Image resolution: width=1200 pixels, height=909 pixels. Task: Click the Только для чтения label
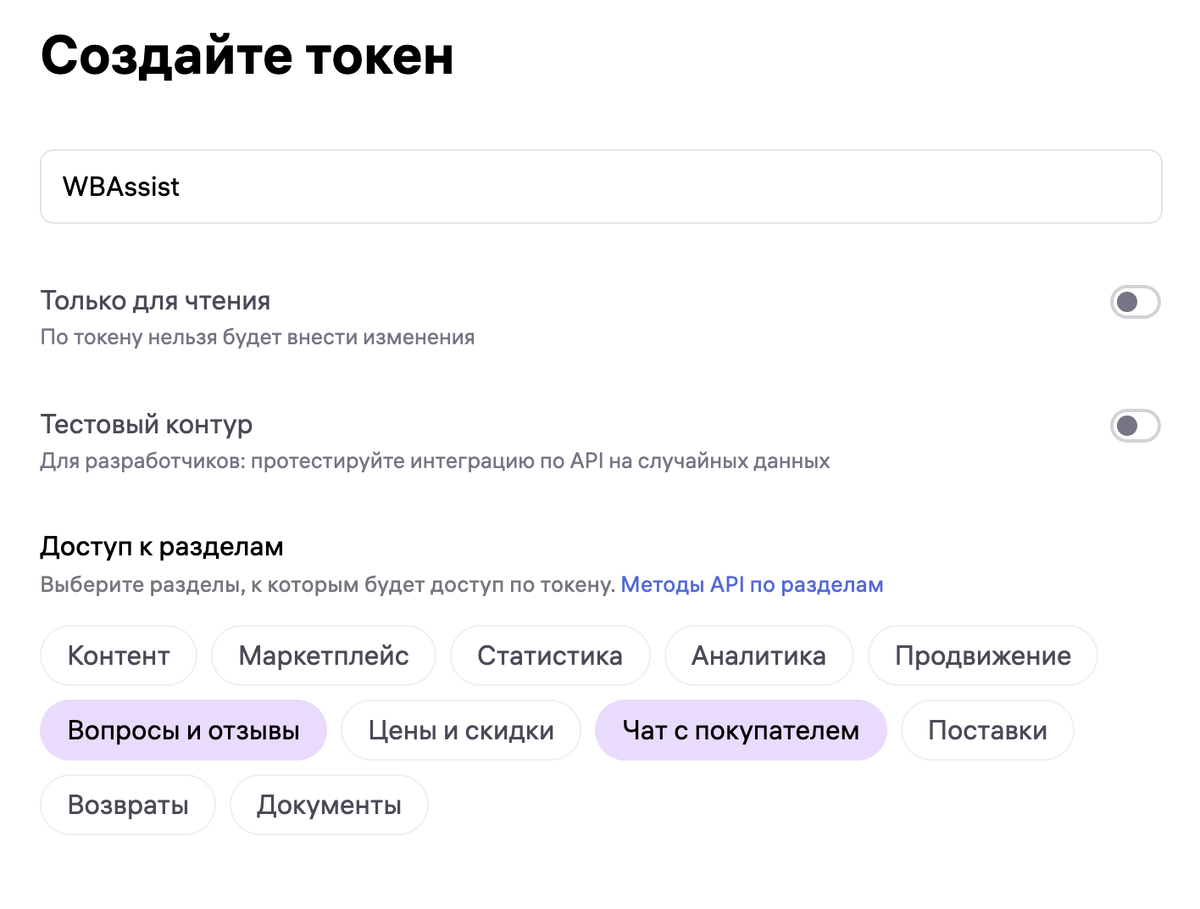tap(155, 300)
